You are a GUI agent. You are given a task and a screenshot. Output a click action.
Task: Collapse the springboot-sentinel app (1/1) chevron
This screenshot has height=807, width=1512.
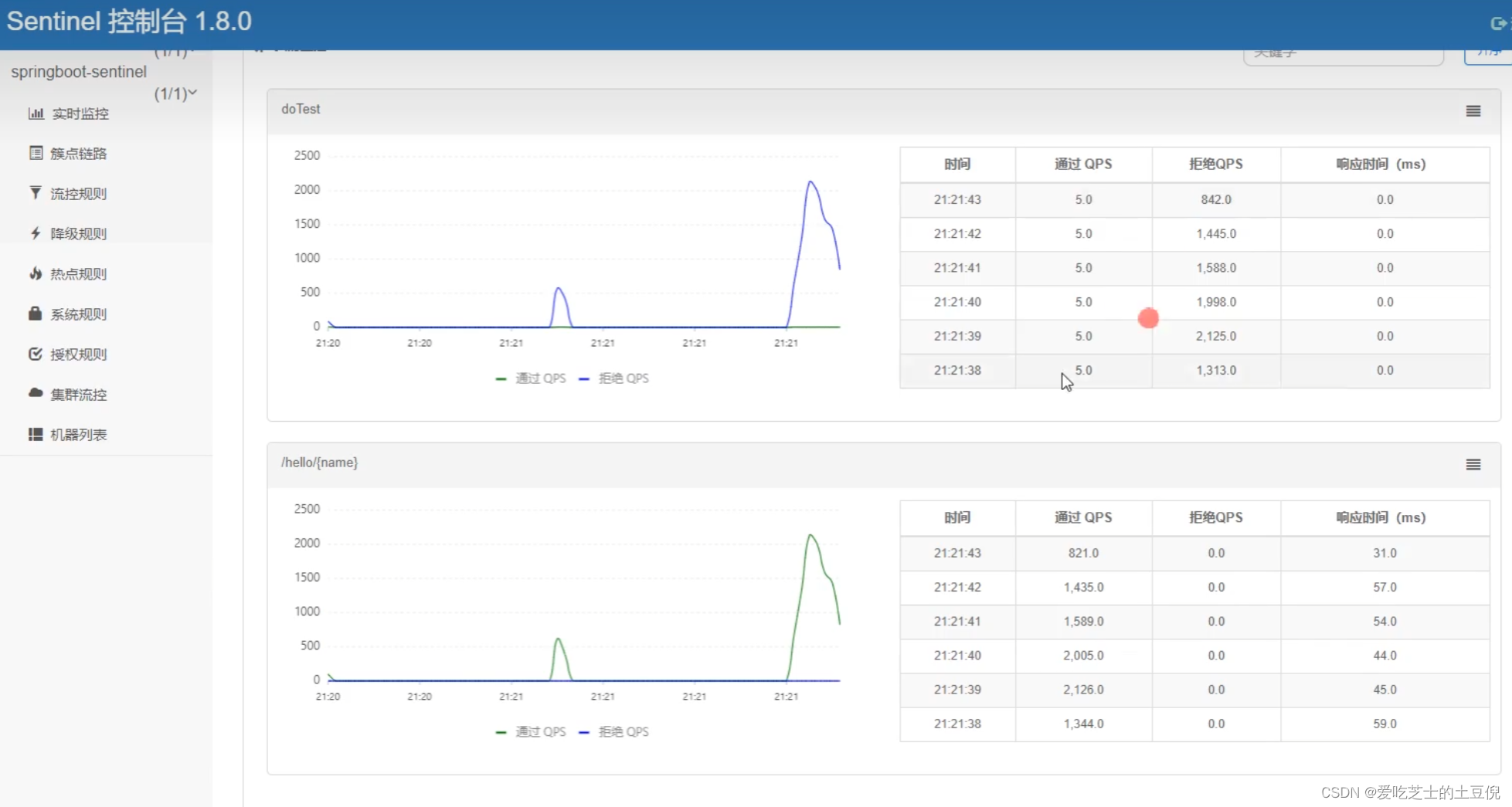coord(192,93)
